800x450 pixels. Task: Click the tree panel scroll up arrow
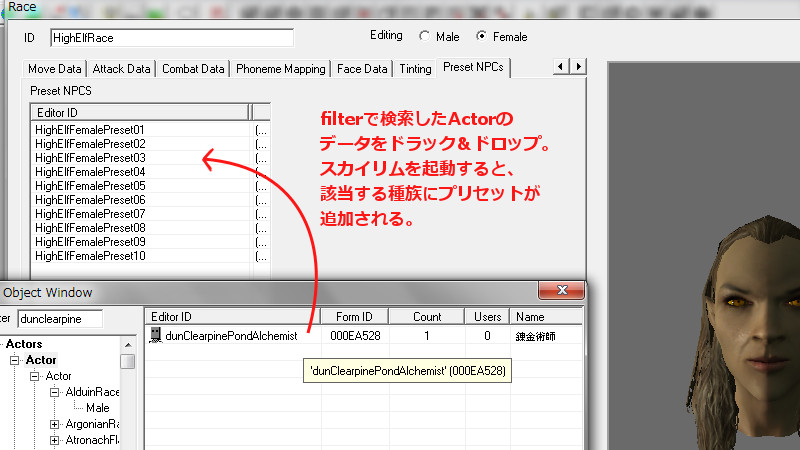pyautogui.click(x=128, y=345)
